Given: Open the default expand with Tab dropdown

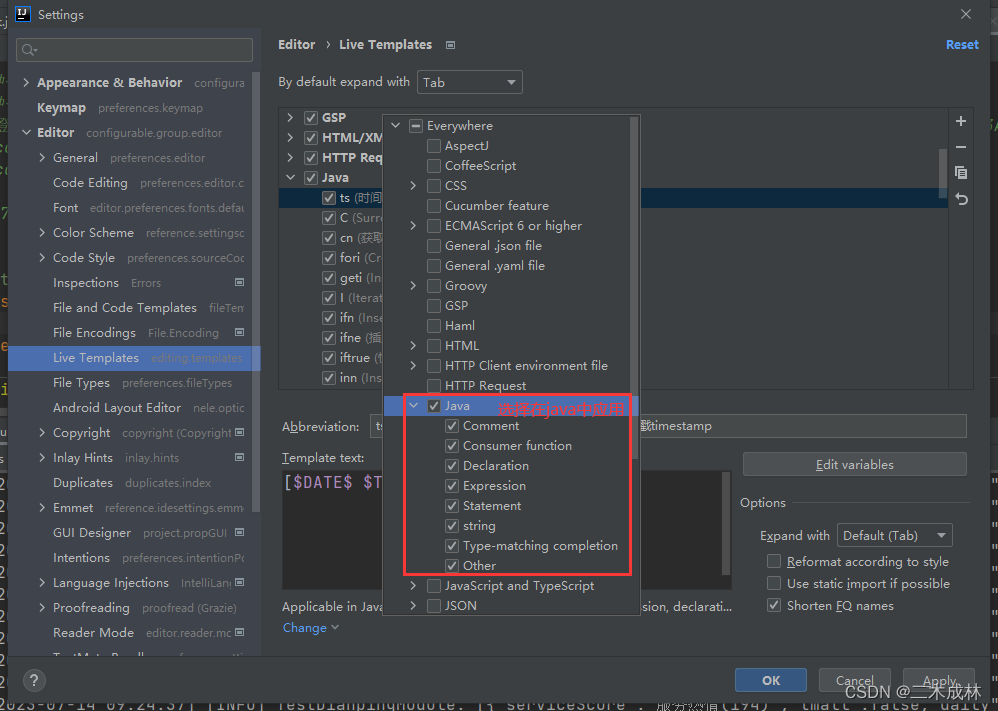Looking at the screenshot, I should tap(470, 82).
